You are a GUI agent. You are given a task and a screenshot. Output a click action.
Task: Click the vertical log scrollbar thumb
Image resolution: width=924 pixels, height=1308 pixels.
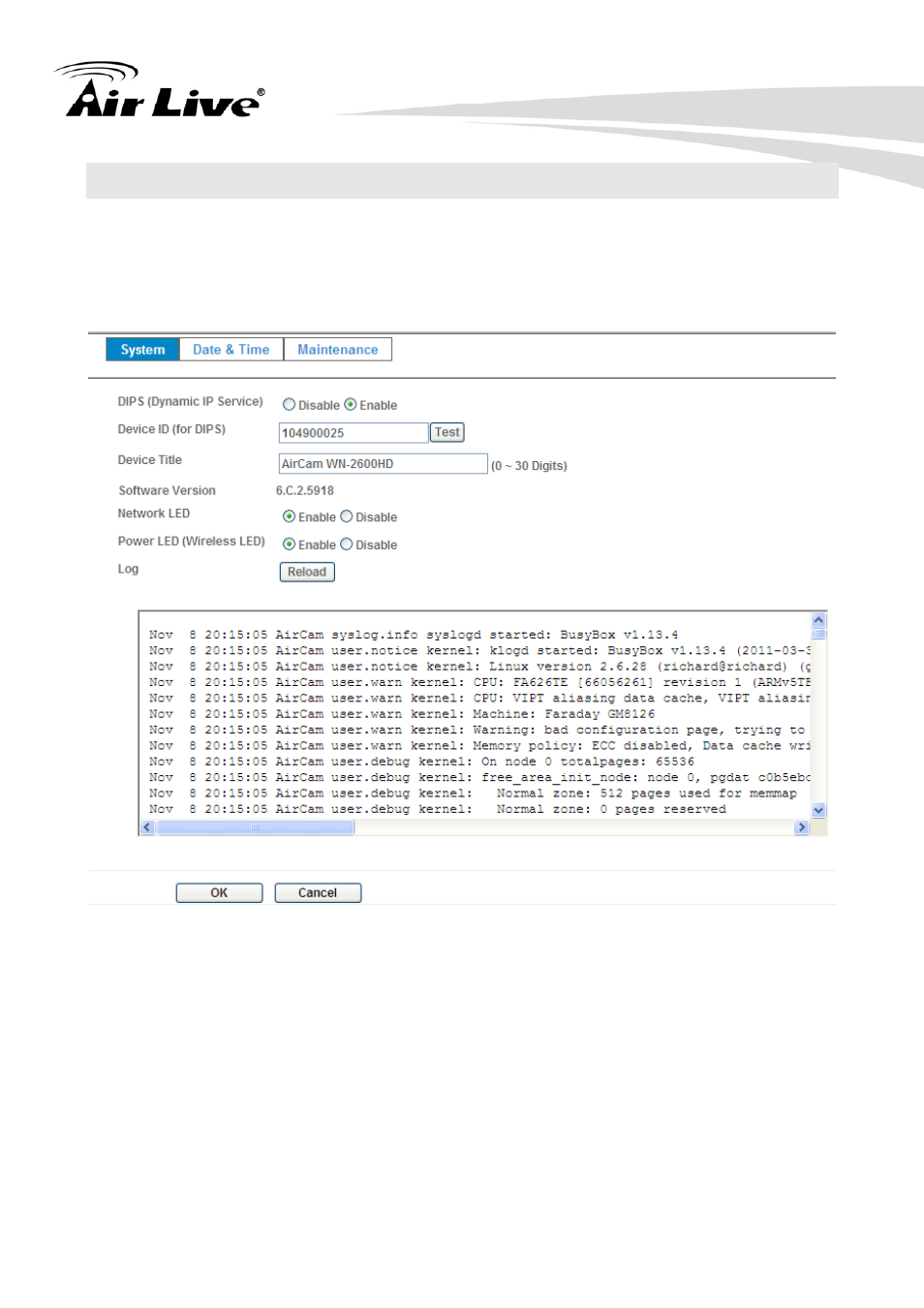pyautogui.click(x=818, y=634)
